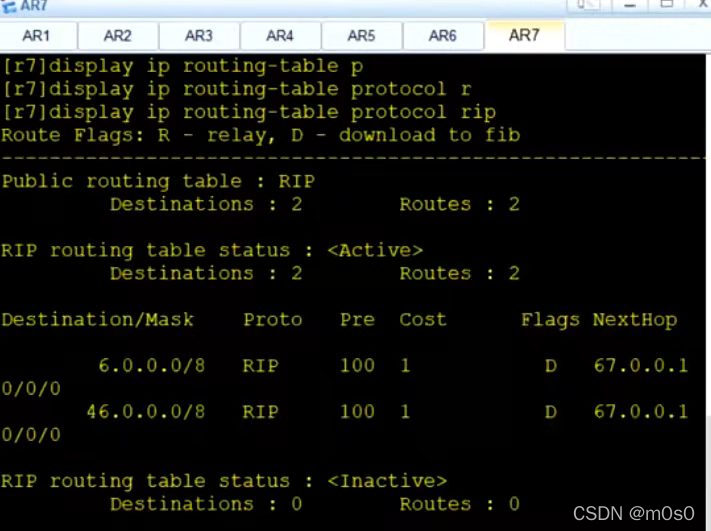Click the first 'display ip routing-table p' line
This screenshot has height=531, width=711.
pos(183,66)
